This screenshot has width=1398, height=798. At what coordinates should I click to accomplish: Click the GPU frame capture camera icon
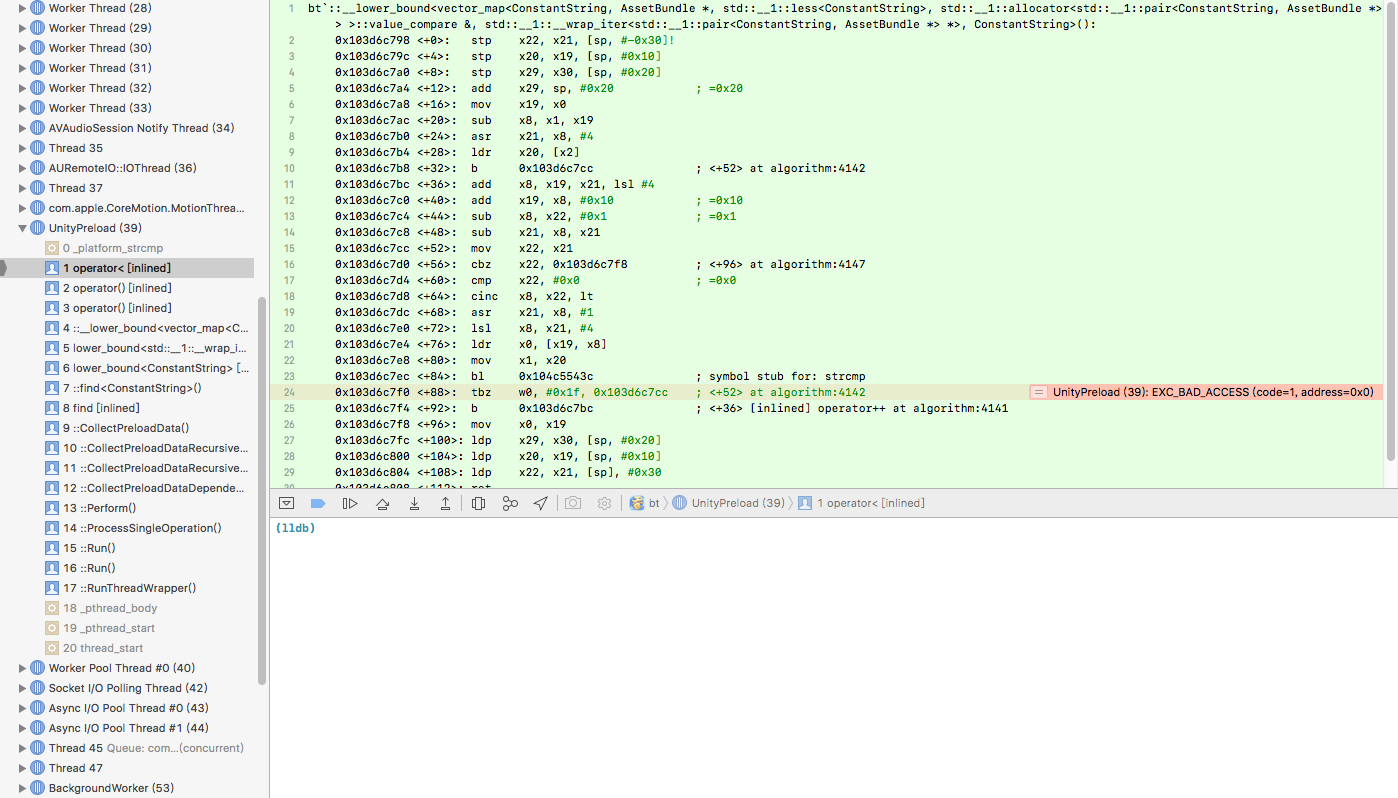click(x=573, y=503)
